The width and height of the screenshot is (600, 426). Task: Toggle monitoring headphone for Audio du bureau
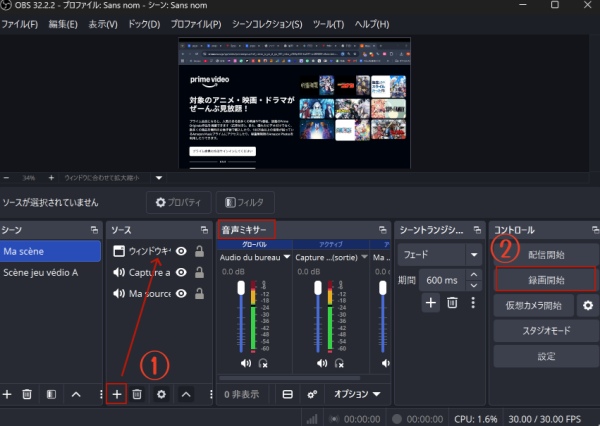pyautogui.click(x=263, y=363)
